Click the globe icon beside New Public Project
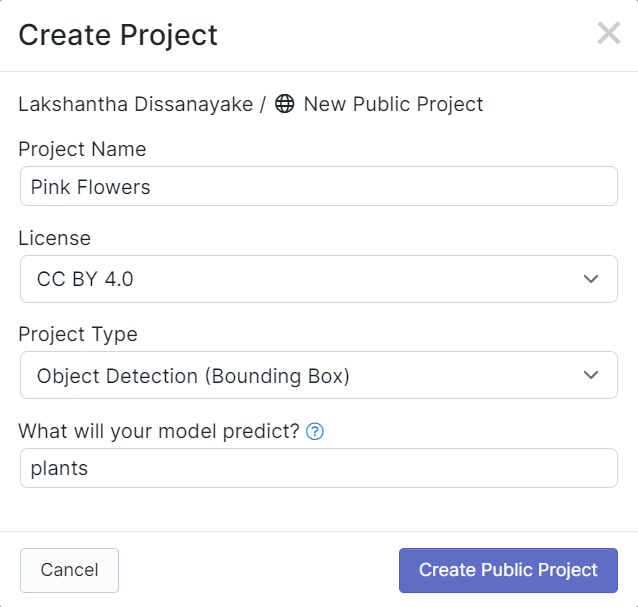 coord(284,104)
